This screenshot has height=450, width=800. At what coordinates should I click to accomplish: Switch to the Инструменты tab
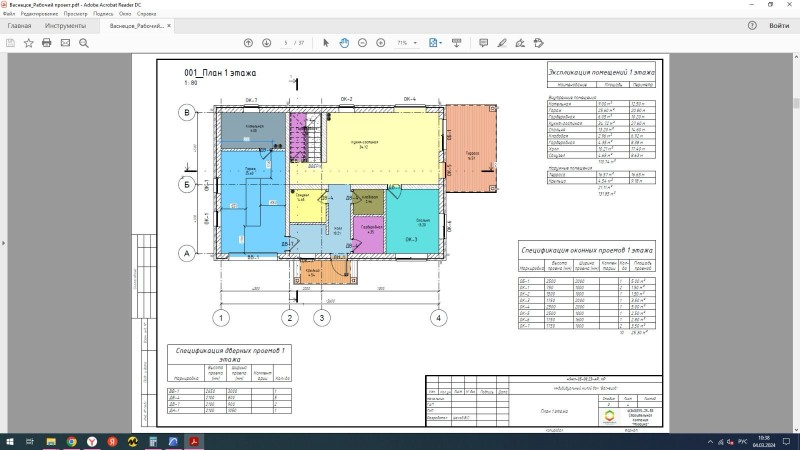point(66,26)
